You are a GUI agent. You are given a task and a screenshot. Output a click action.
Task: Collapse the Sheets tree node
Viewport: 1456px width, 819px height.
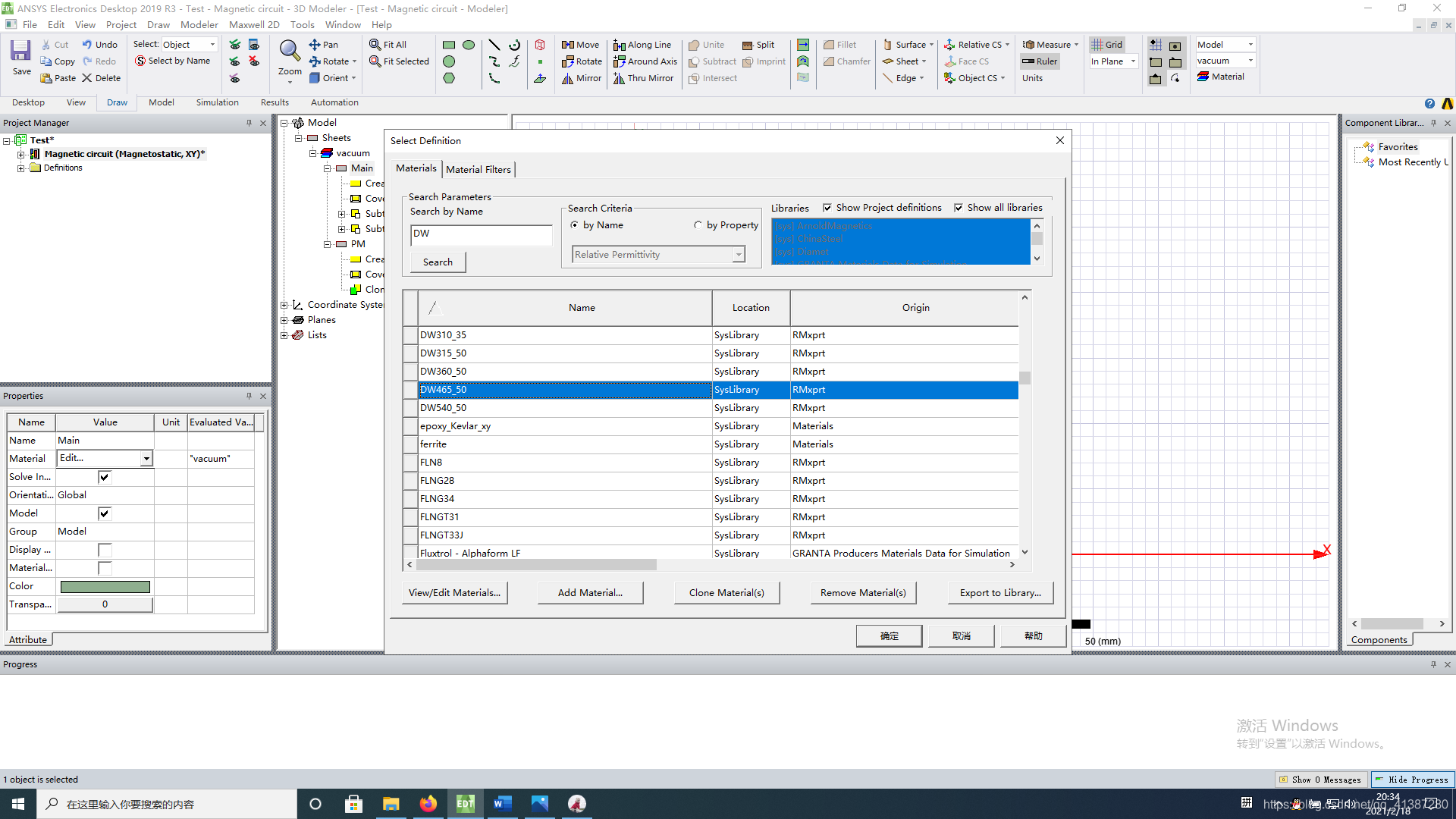pyautogui.click(x=299, y=138)
